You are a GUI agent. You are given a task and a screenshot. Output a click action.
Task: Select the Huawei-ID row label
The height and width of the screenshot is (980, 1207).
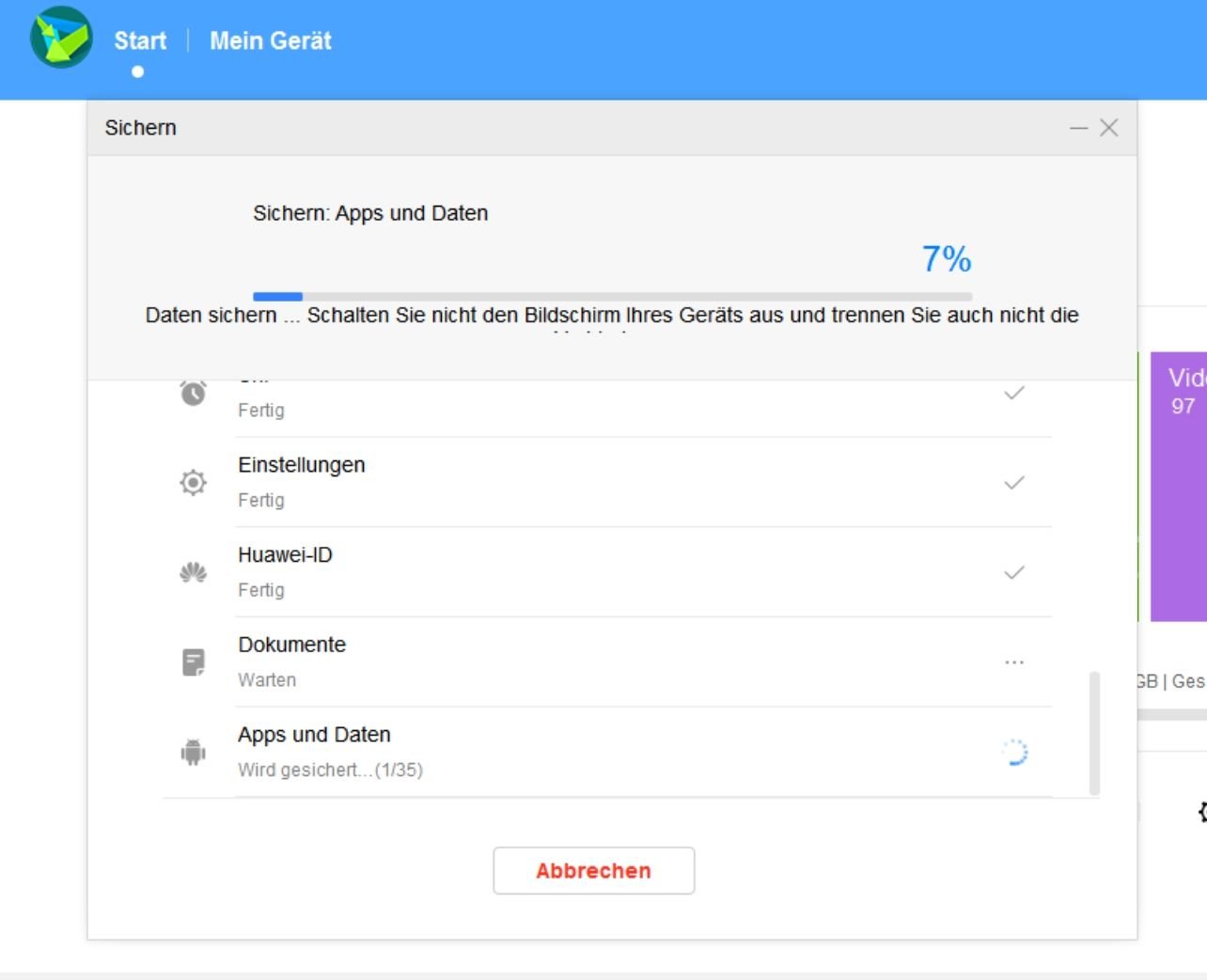285,555
